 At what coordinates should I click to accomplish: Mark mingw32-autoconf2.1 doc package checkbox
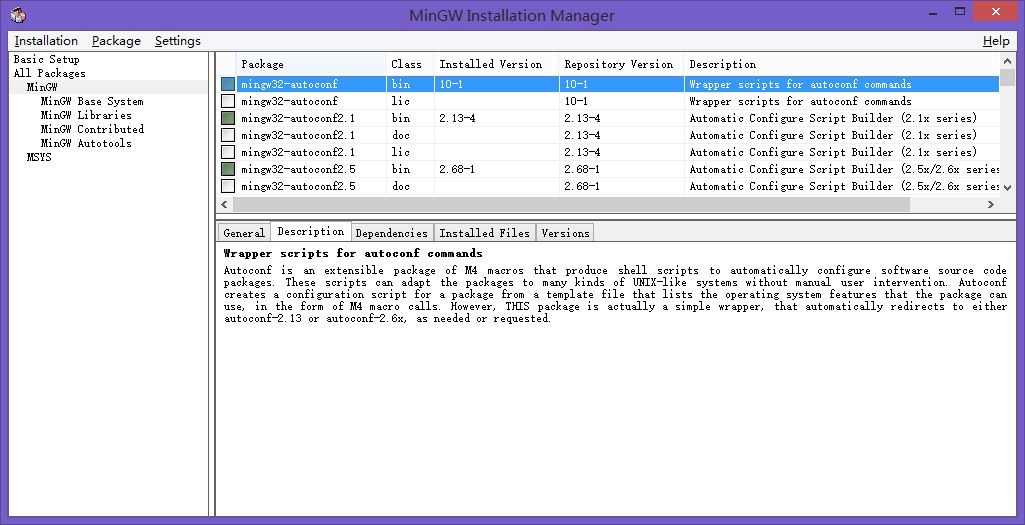227,135
